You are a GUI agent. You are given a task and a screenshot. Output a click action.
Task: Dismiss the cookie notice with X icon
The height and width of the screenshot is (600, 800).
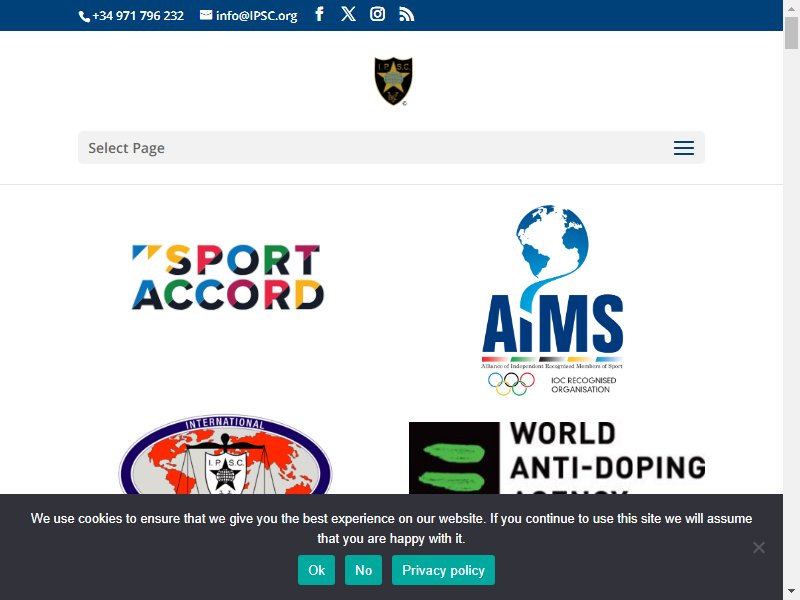759,547
